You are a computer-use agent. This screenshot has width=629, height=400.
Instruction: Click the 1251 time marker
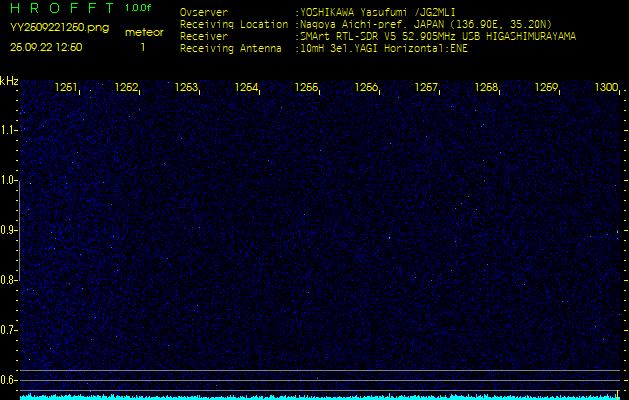point(66,88)
